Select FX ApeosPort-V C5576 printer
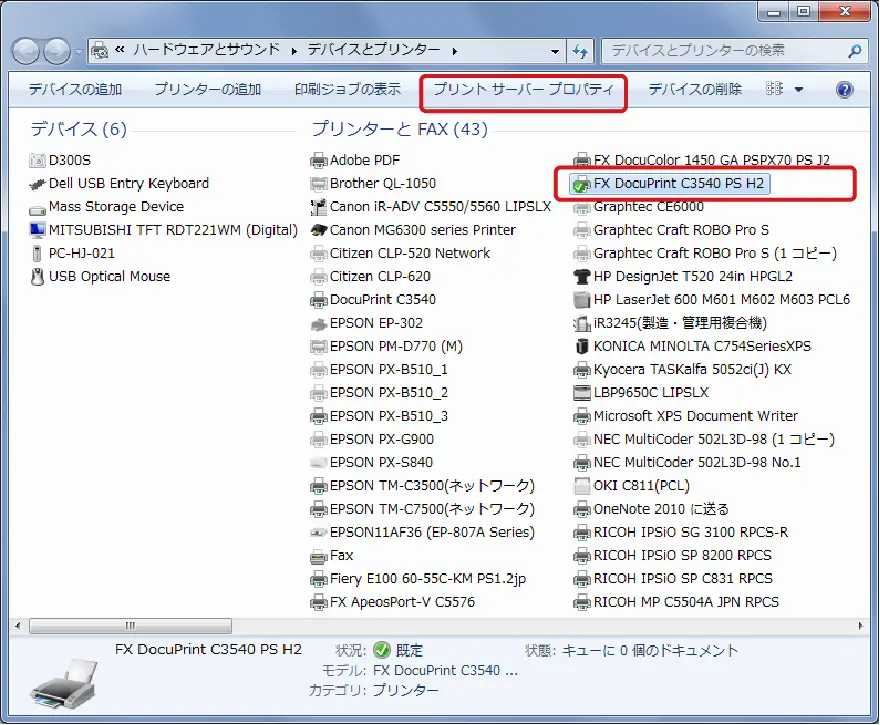Screen dimensions: 880x725 point(393,603)
